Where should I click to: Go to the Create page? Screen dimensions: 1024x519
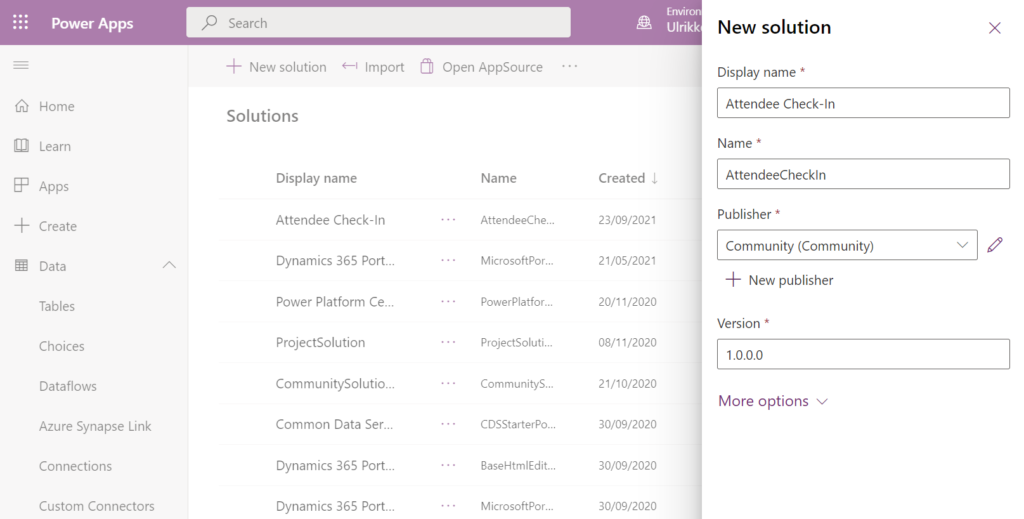tap(57, 227)
